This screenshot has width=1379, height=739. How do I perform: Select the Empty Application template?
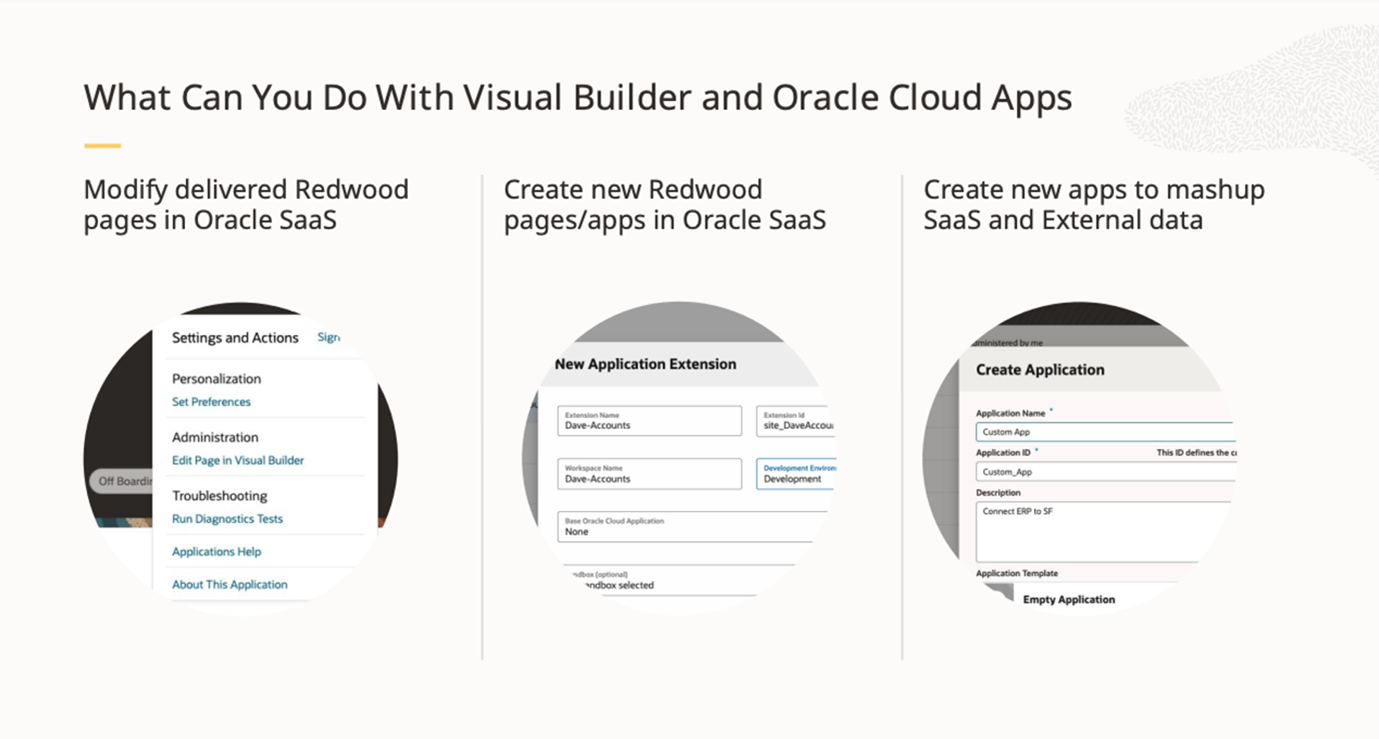click(x=1068, y=600)
